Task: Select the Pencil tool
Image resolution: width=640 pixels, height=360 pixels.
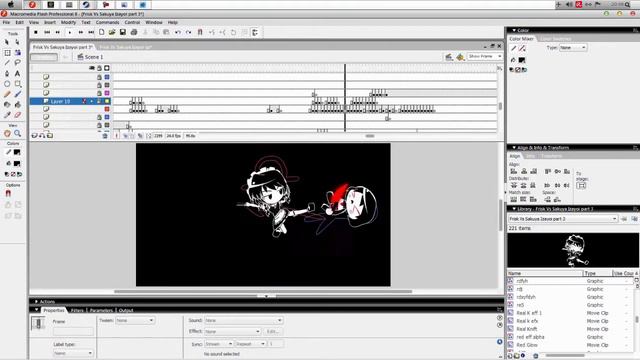Action: coord(7,94)
